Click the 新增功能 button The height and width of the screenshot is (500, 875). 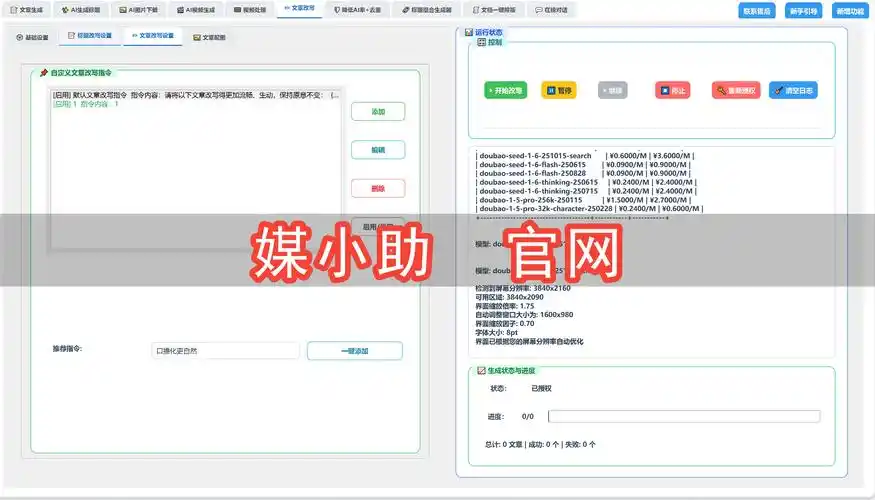(x=850, y=11)
